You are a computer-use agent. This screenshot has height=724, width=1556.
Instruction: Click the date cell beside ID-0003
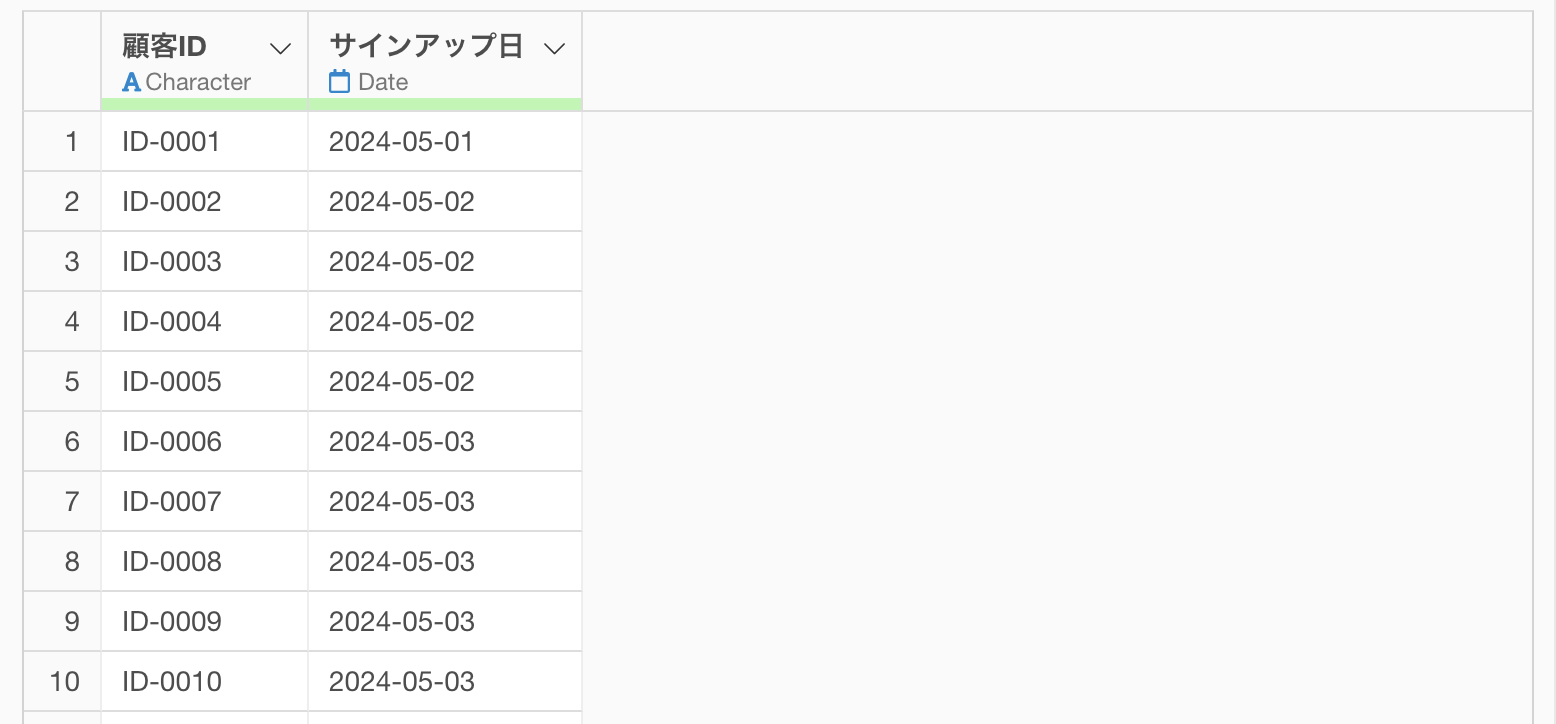coord(401,262)
